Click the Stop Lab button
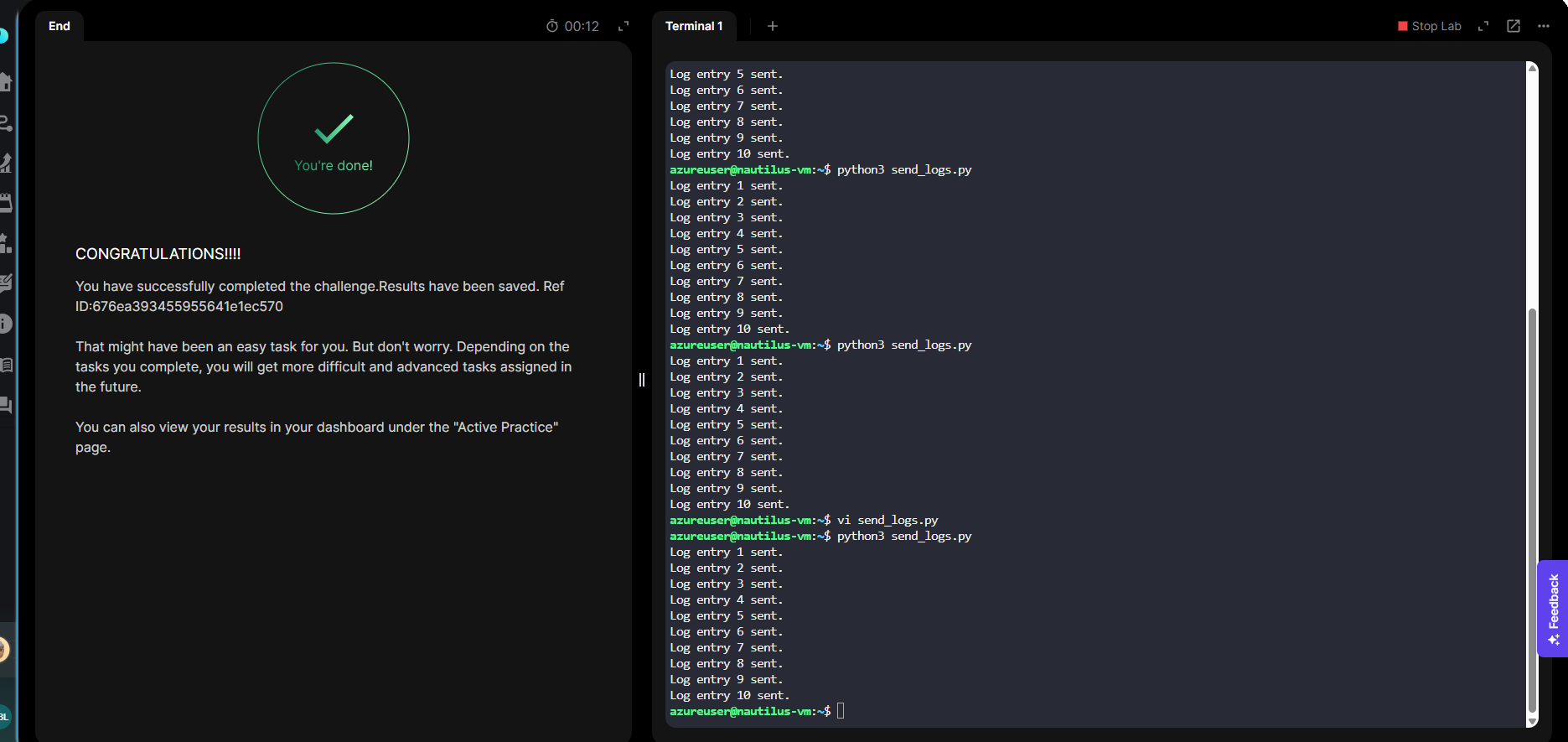 pos(1430,26)
